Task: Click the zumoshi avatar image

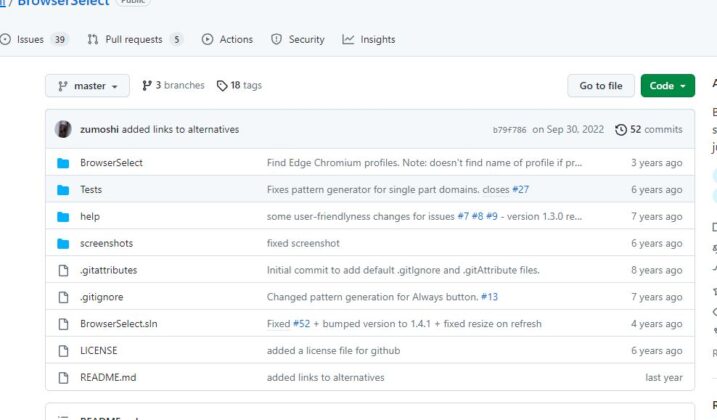Action: point(63,129)
